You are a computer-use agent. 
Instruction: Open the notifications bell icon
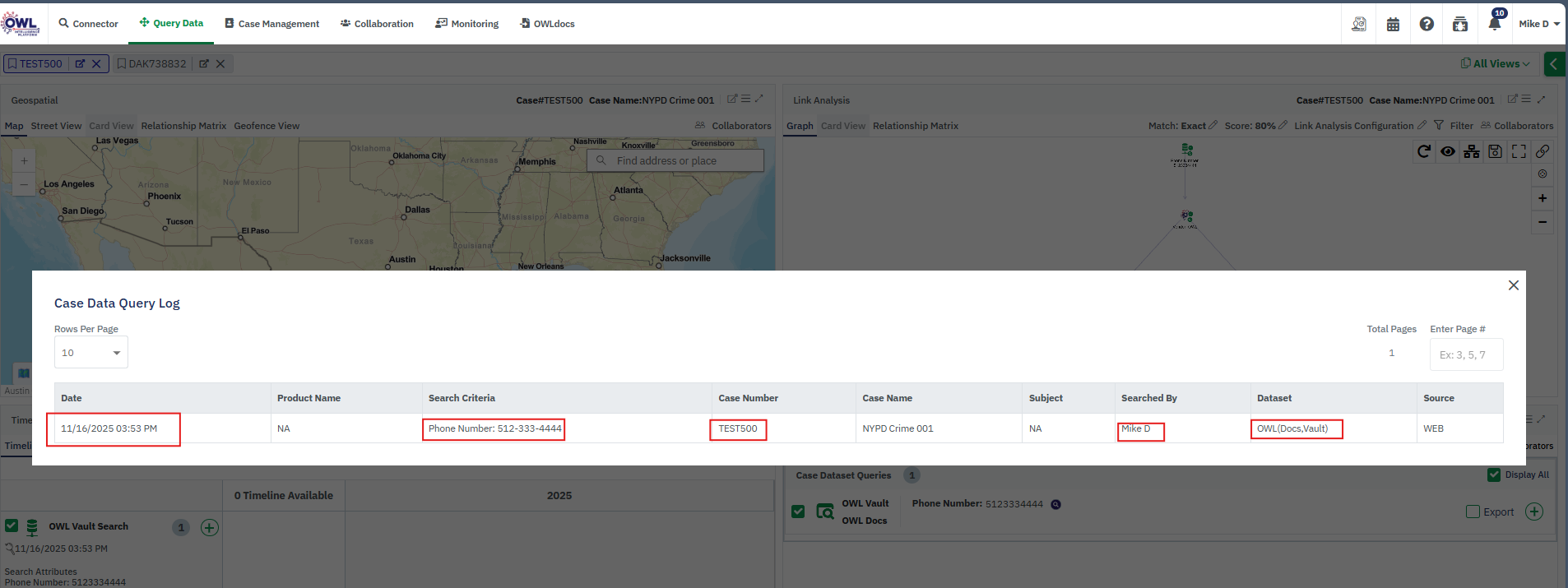[x=1494, y=24]
